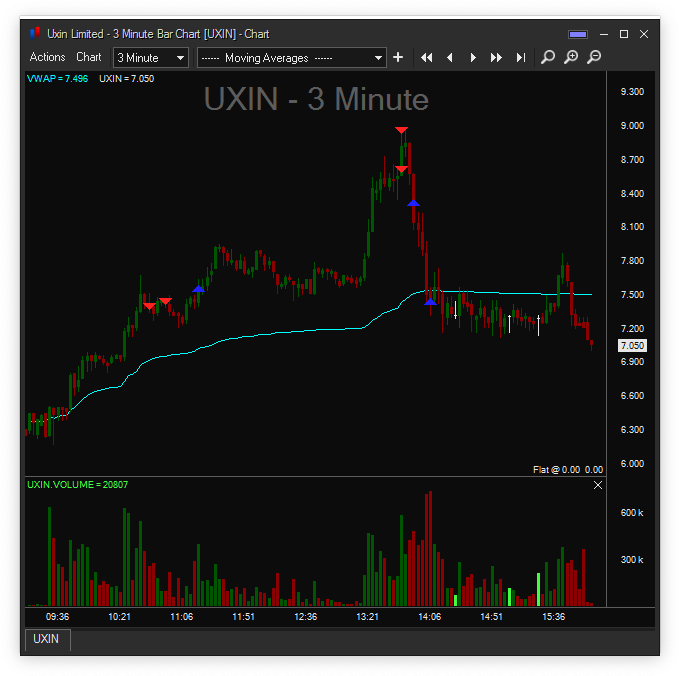Click the 12:36 time axis label
Image resolution: width=679 pixels, height=676 pixels.
coord(306,617)
